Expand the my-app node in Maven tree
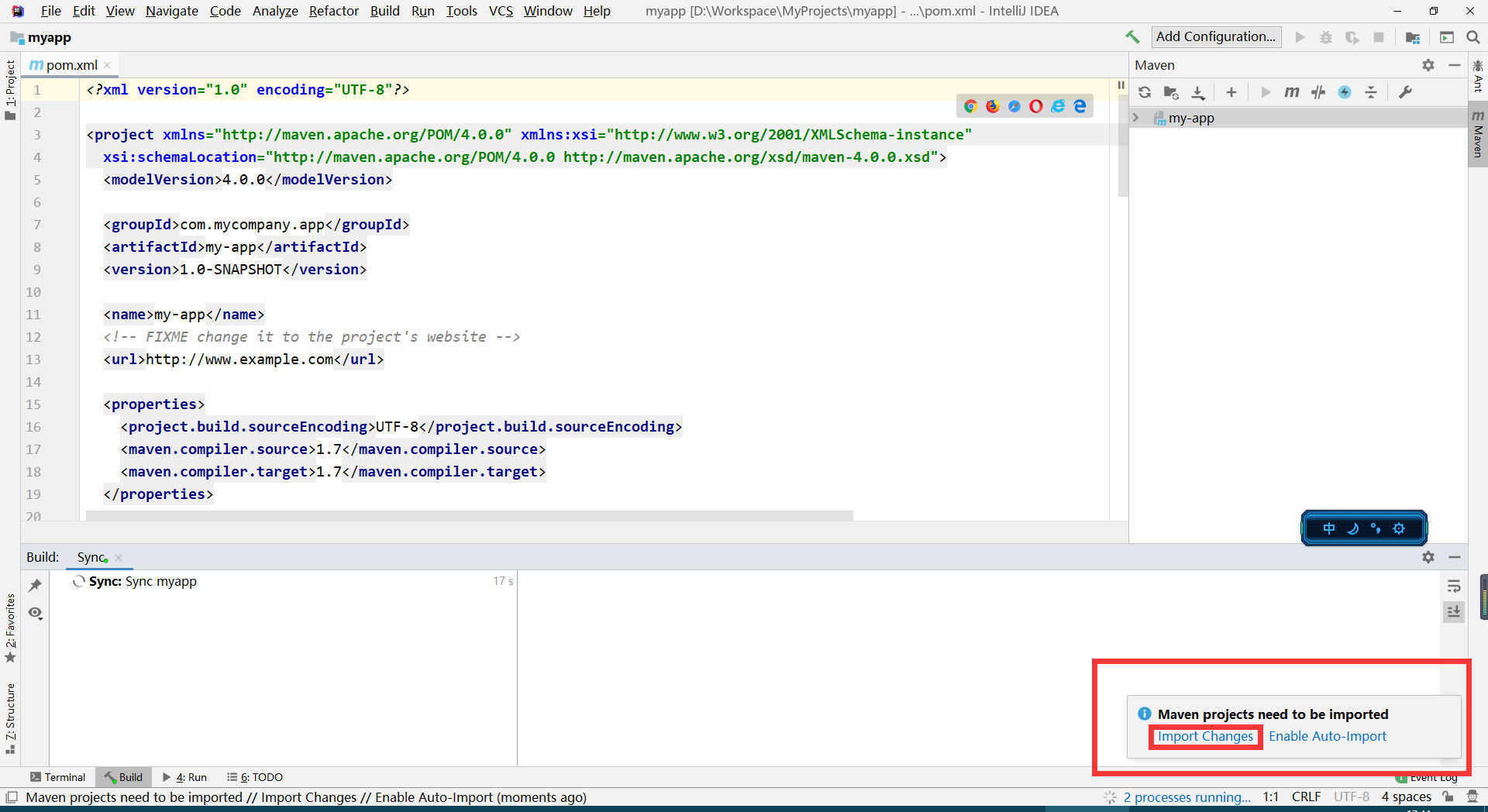Screen dimensions: 1488x812 [1136, 118]
